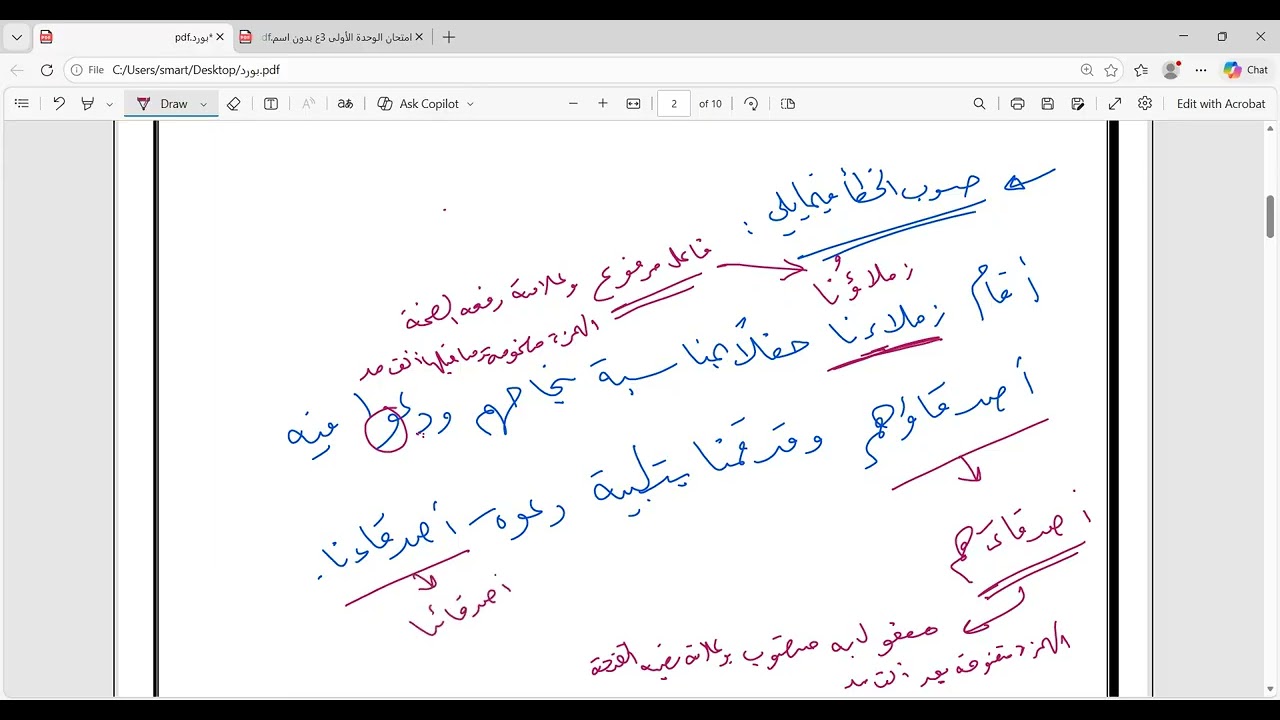The image size is (1280, 720).
Task: Open PDF viewer settings gear
Action: point(1145,104)
